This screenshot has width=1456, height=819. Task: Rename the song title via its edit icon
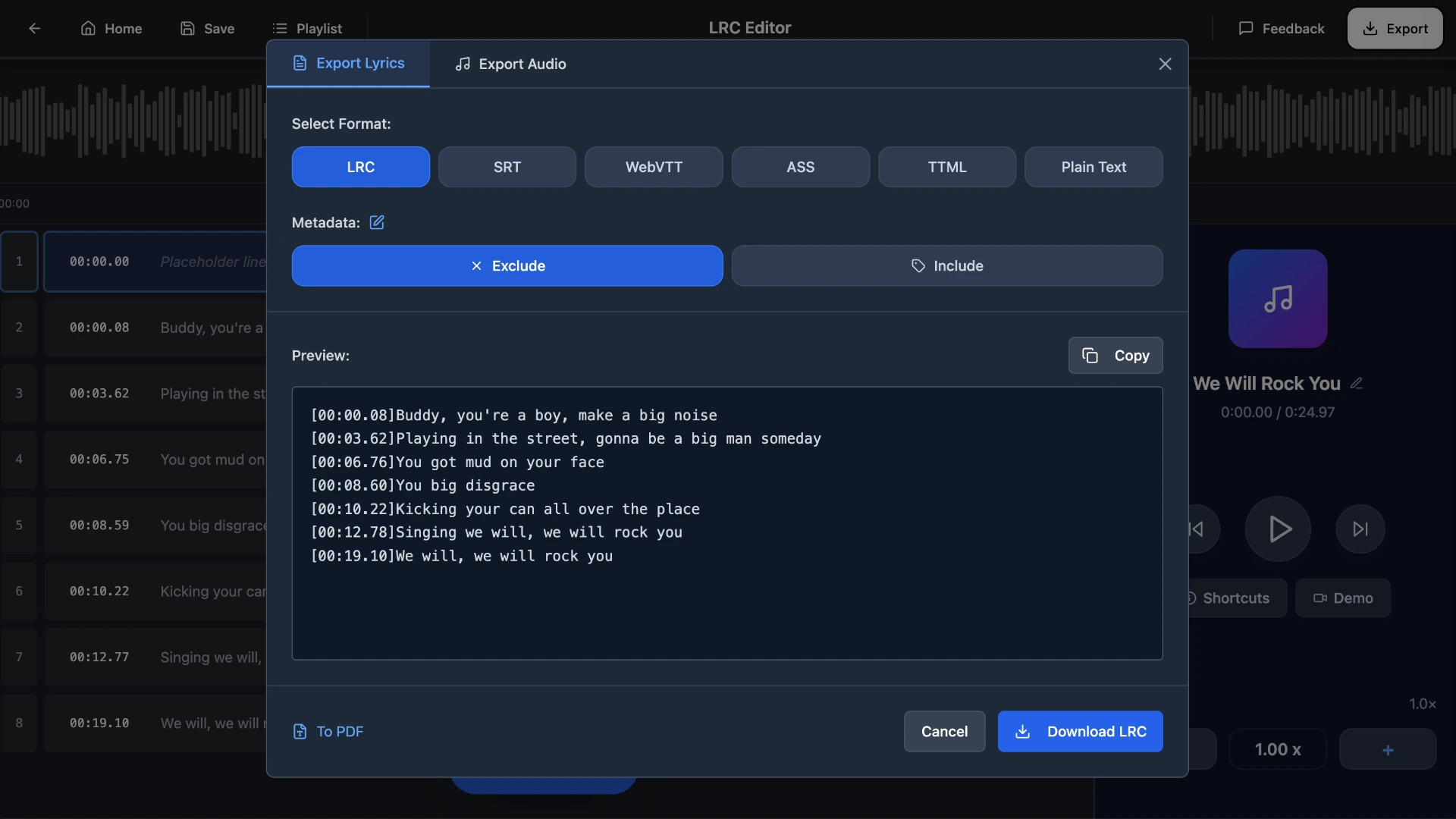pos(1357,383)
